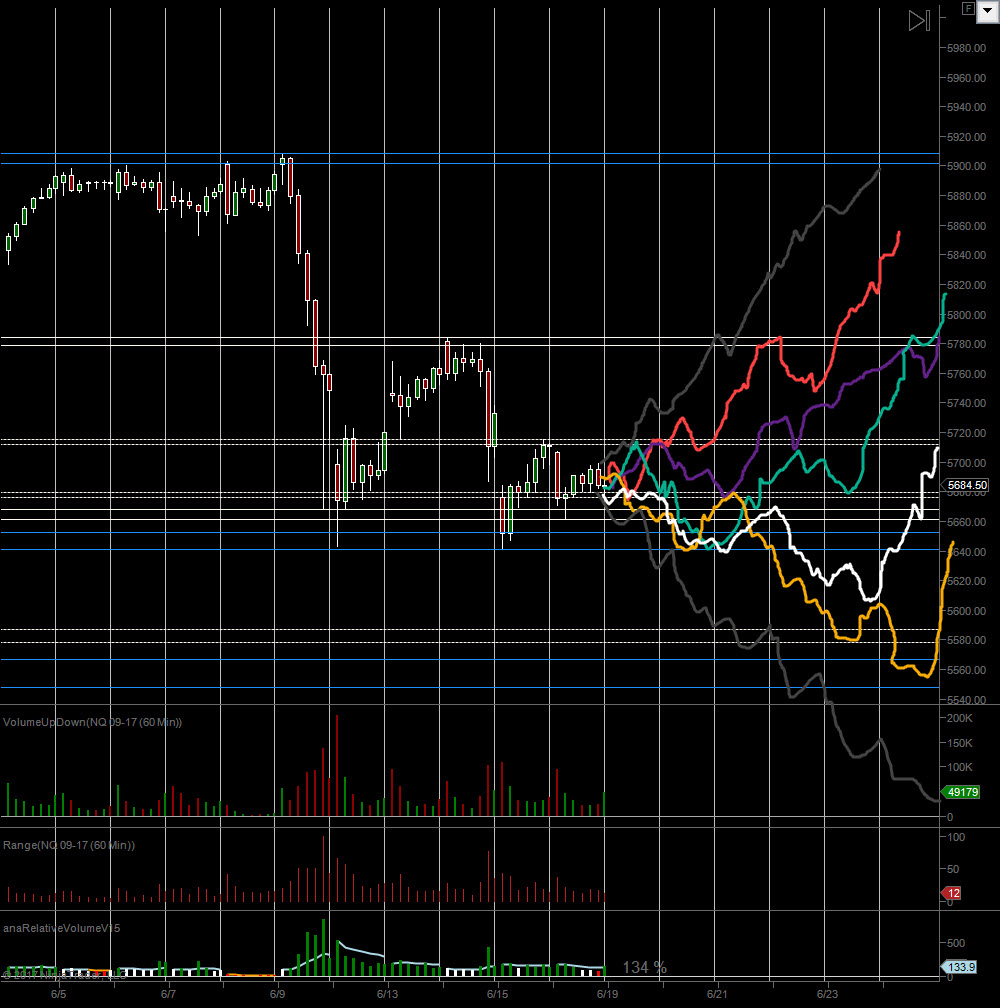The height and width of the screenshot is (1008, 1000).
Task: Click the 5840.00 price axis label
Action: tap(966, 255)
